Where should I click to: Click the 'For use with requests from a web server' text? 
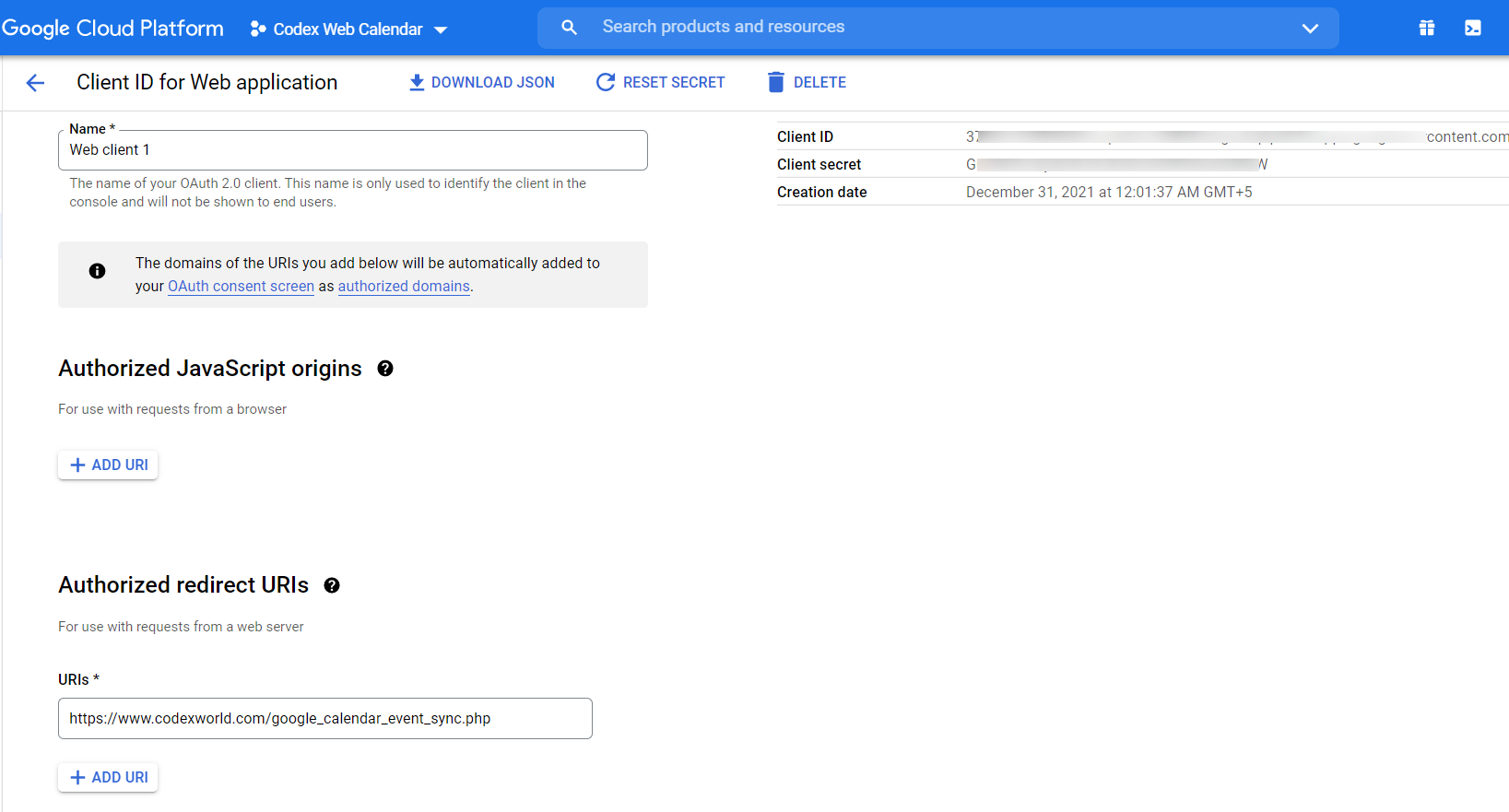point(181,627)
